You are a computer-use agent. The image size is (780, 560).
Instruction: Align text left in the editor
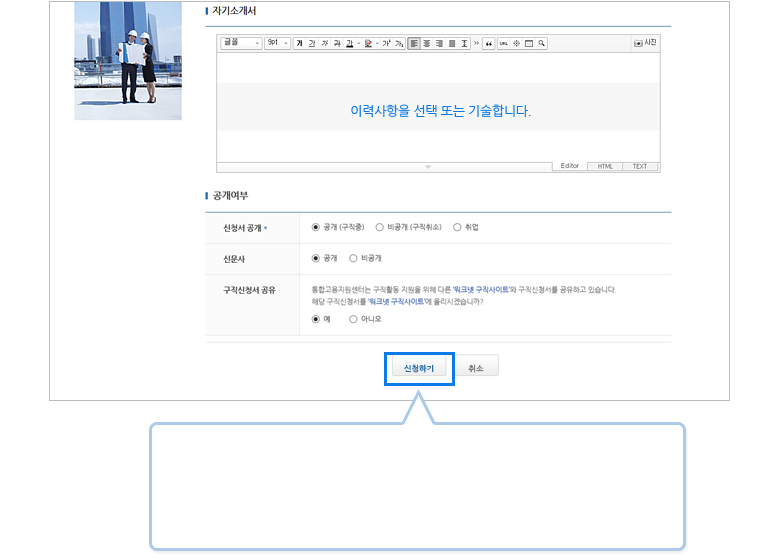pos(414,44)
